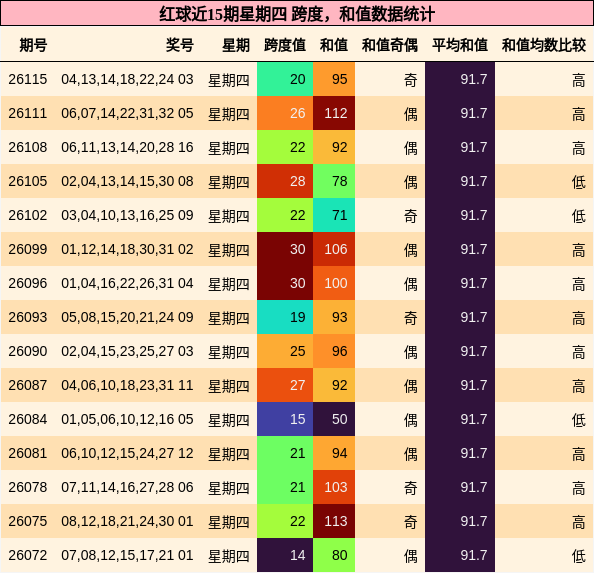The image size is (594, 573).
Task: Select issue number 26115
Action: (28, 79)
